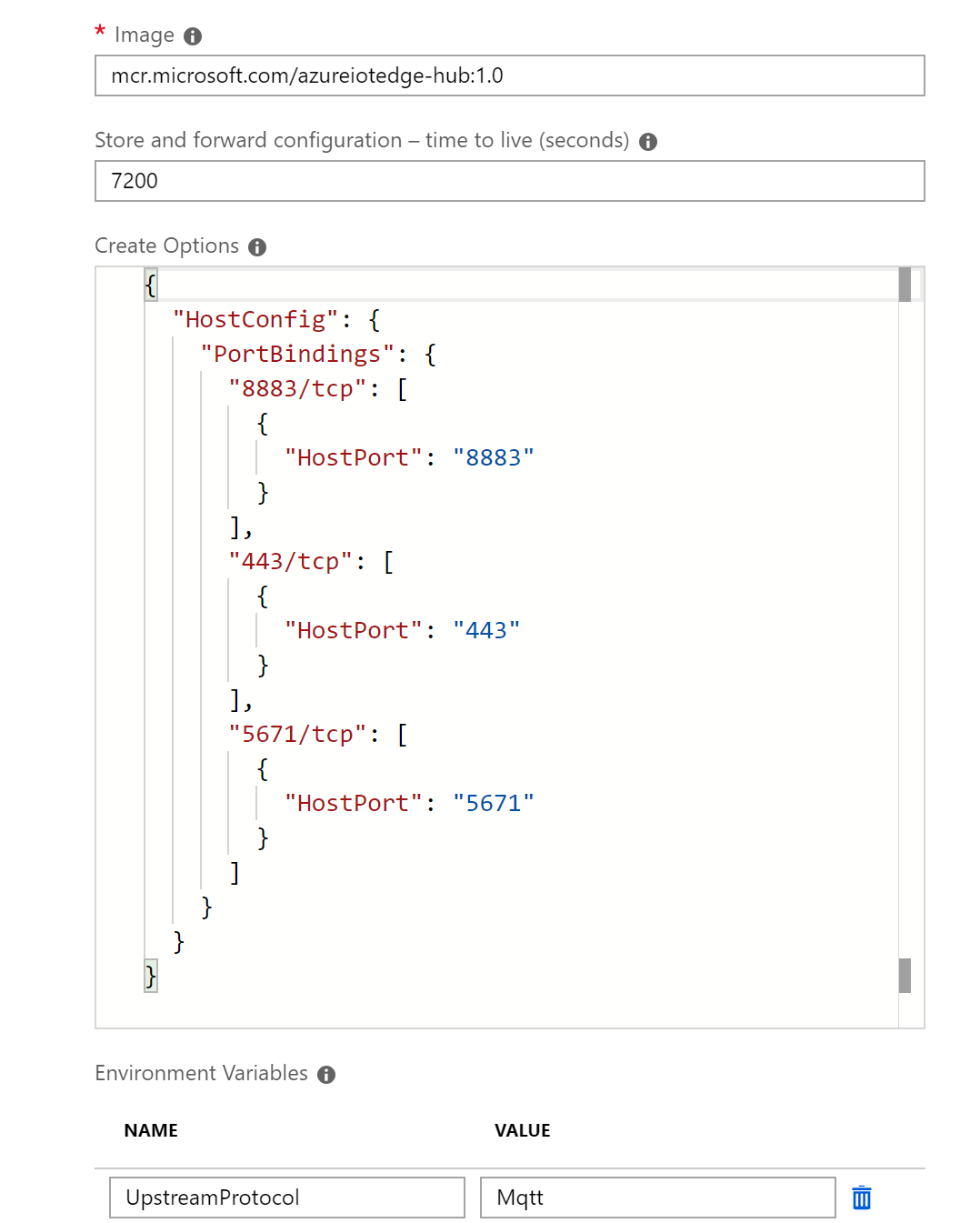
Task: Click the lower scrollbar segment in Create Options
Action: coord(905,975)
